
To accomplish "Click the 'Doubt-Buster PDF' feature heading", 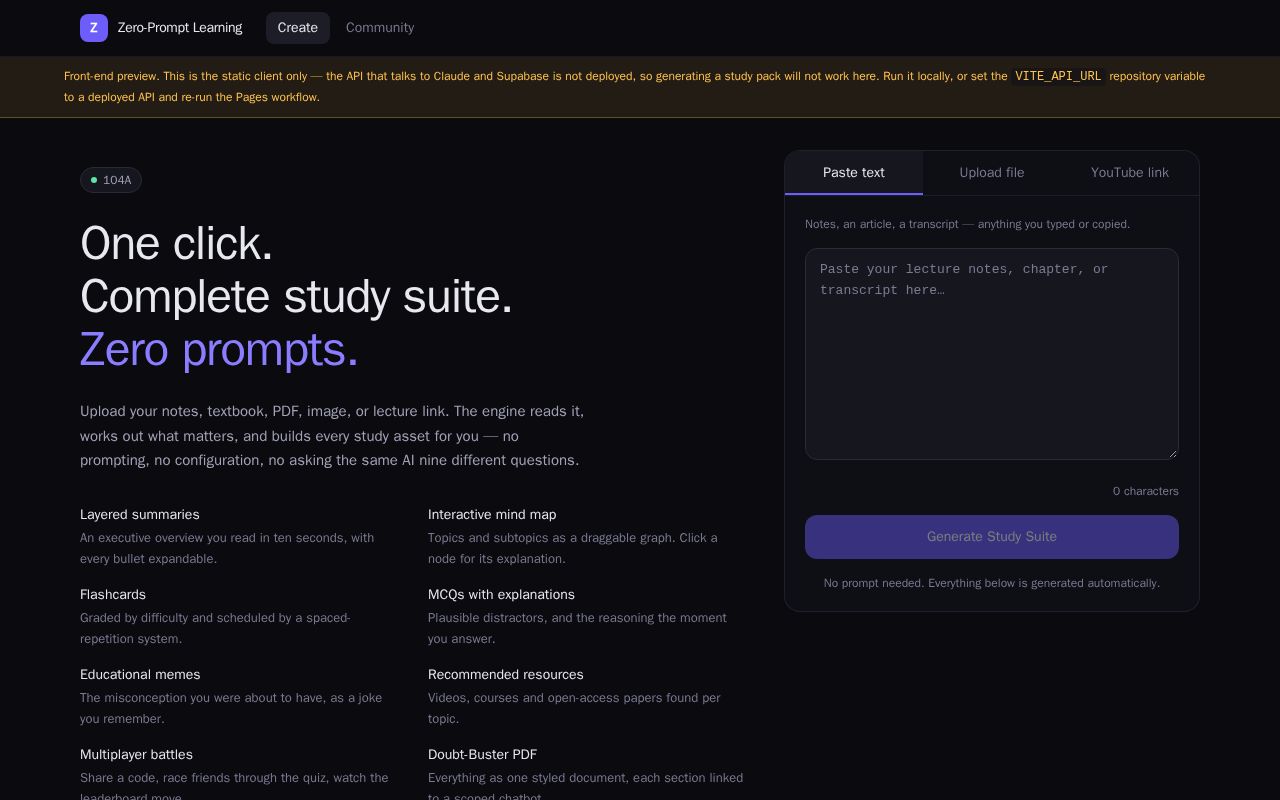I will point(482,755).
